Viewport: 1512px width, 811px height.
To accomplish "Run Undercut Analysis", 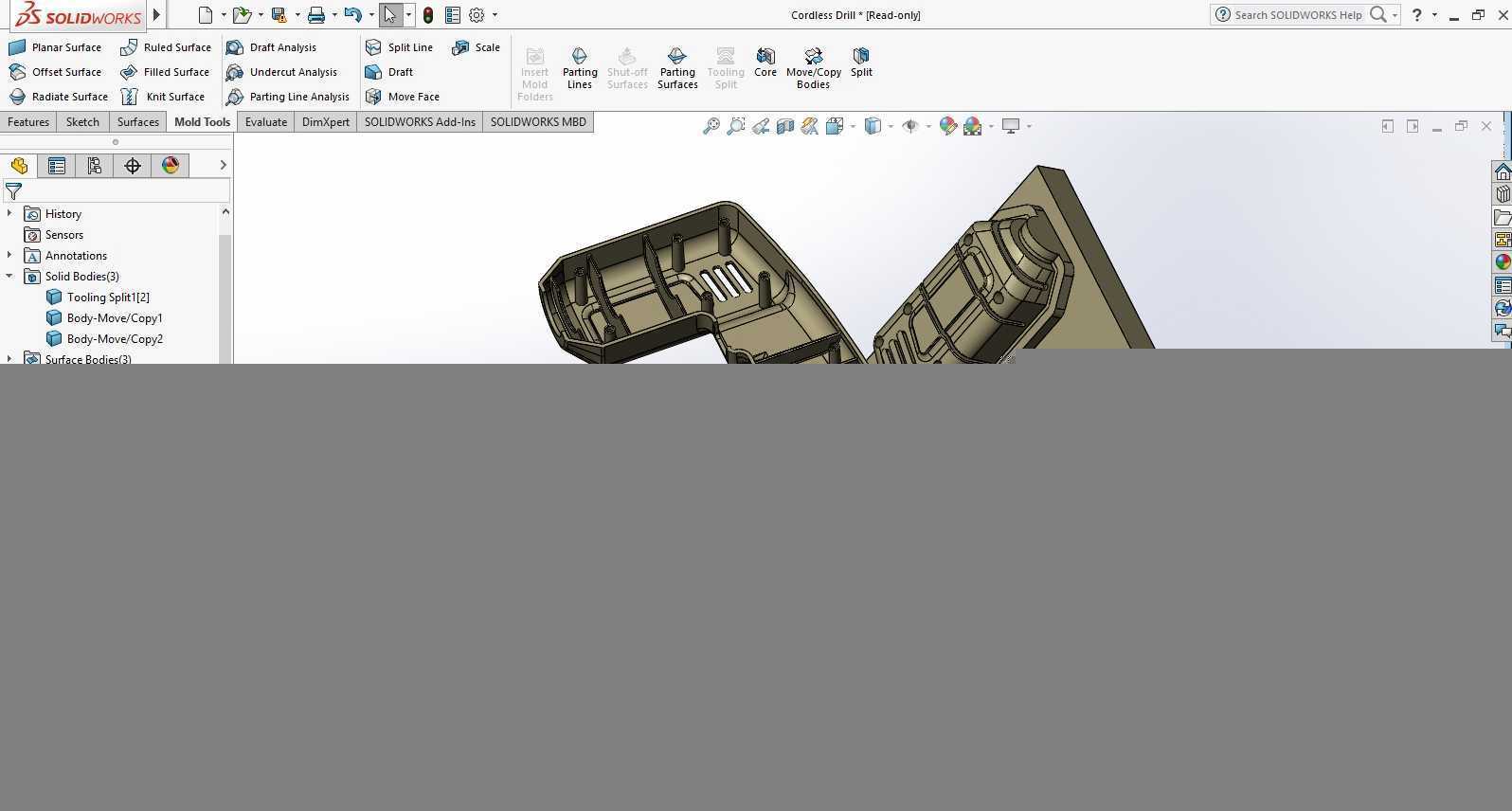I will coord(282,72).
